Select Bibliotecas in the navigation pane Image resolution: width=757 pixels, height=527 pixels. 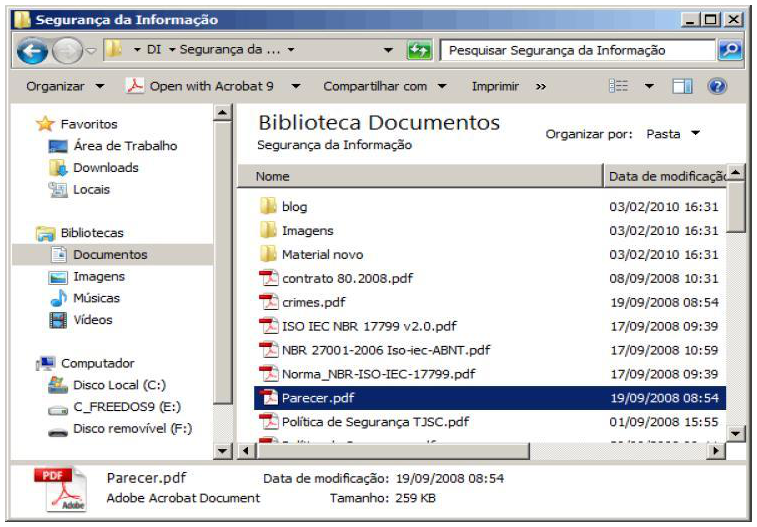[80, 233]
